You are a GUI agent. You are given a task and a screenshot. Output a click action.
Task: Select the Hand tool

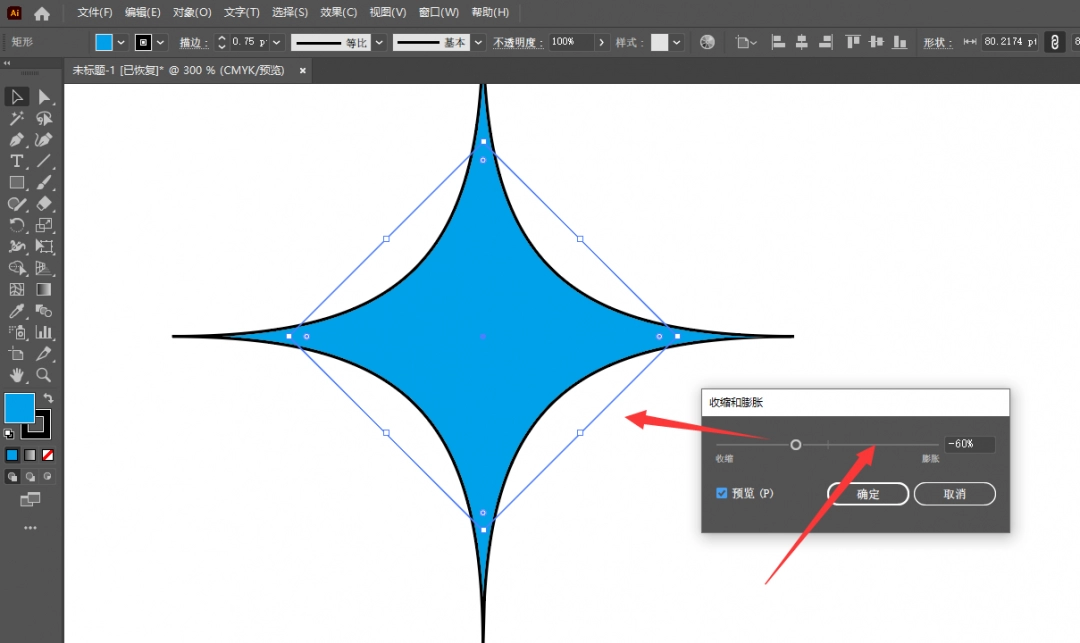17,375
